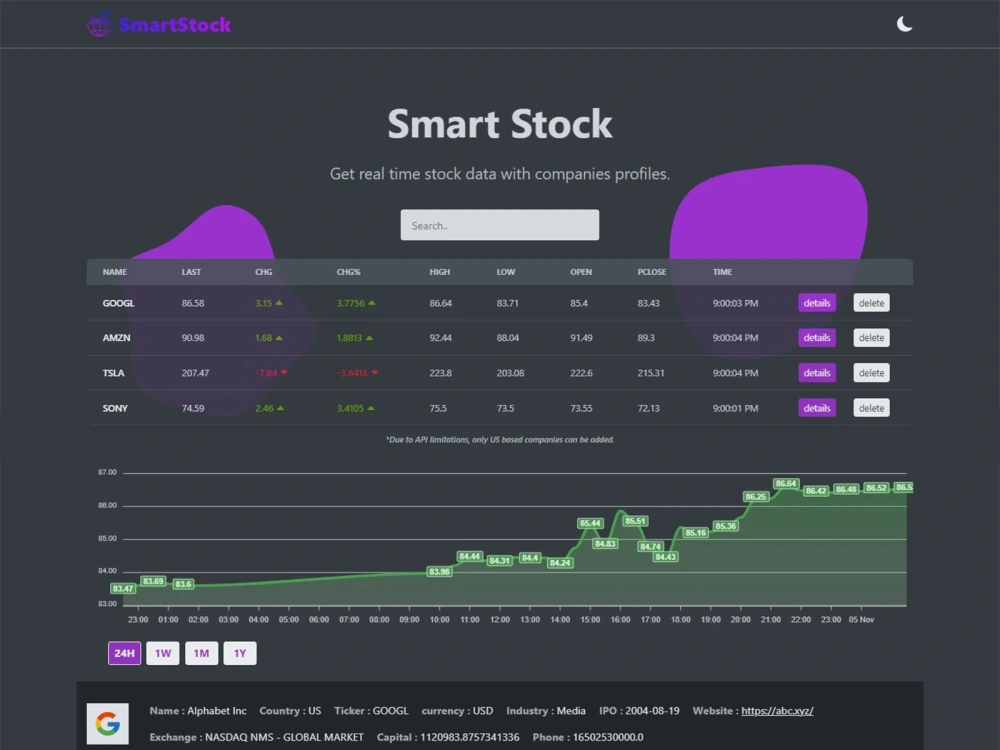This screenshot has height=750, width=1000.
Task: Click the IPO : 2004-08-19 text
Action: [x=639, y=710]
